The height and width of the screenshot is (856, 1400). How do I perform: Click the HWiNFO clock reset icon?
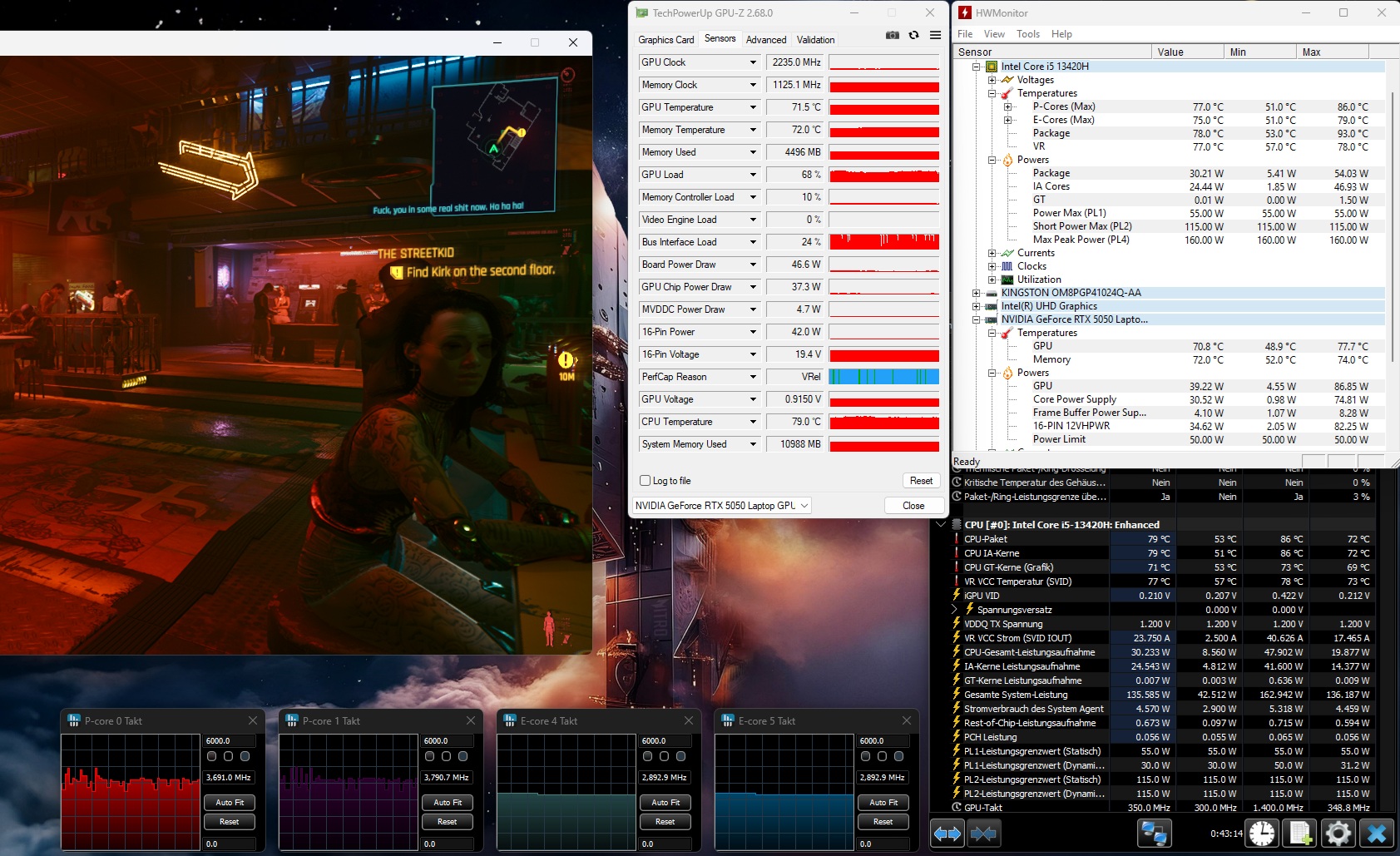[1261, 833]
